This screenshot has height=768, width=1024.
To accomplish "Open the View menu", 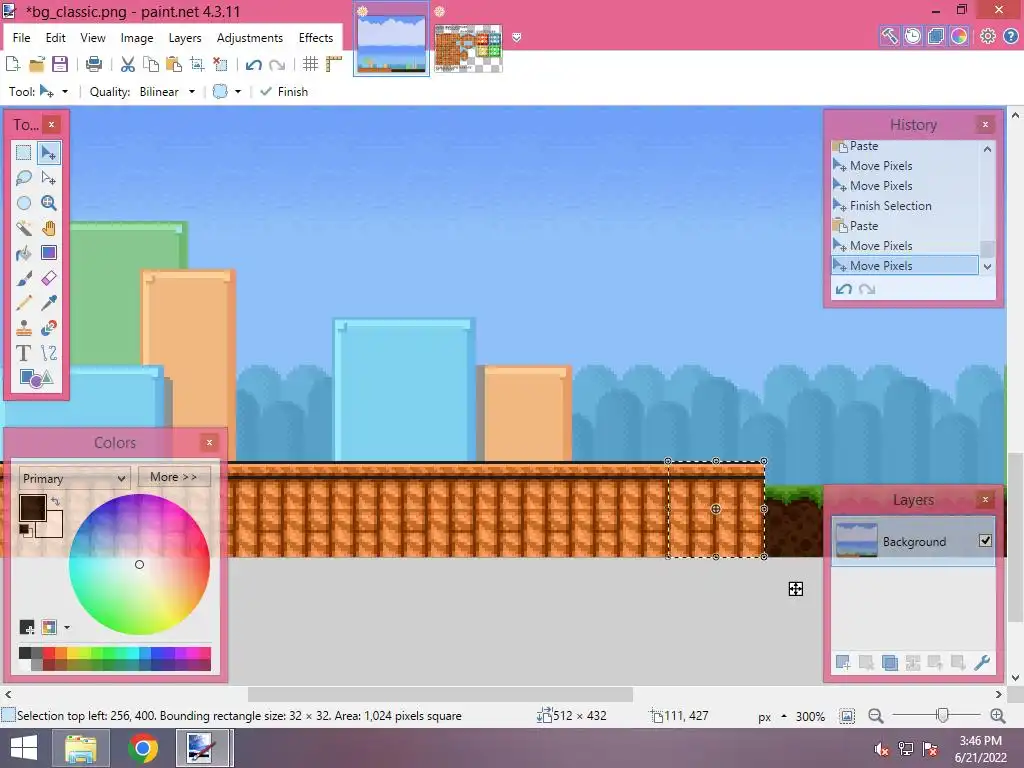I will 93,38.
